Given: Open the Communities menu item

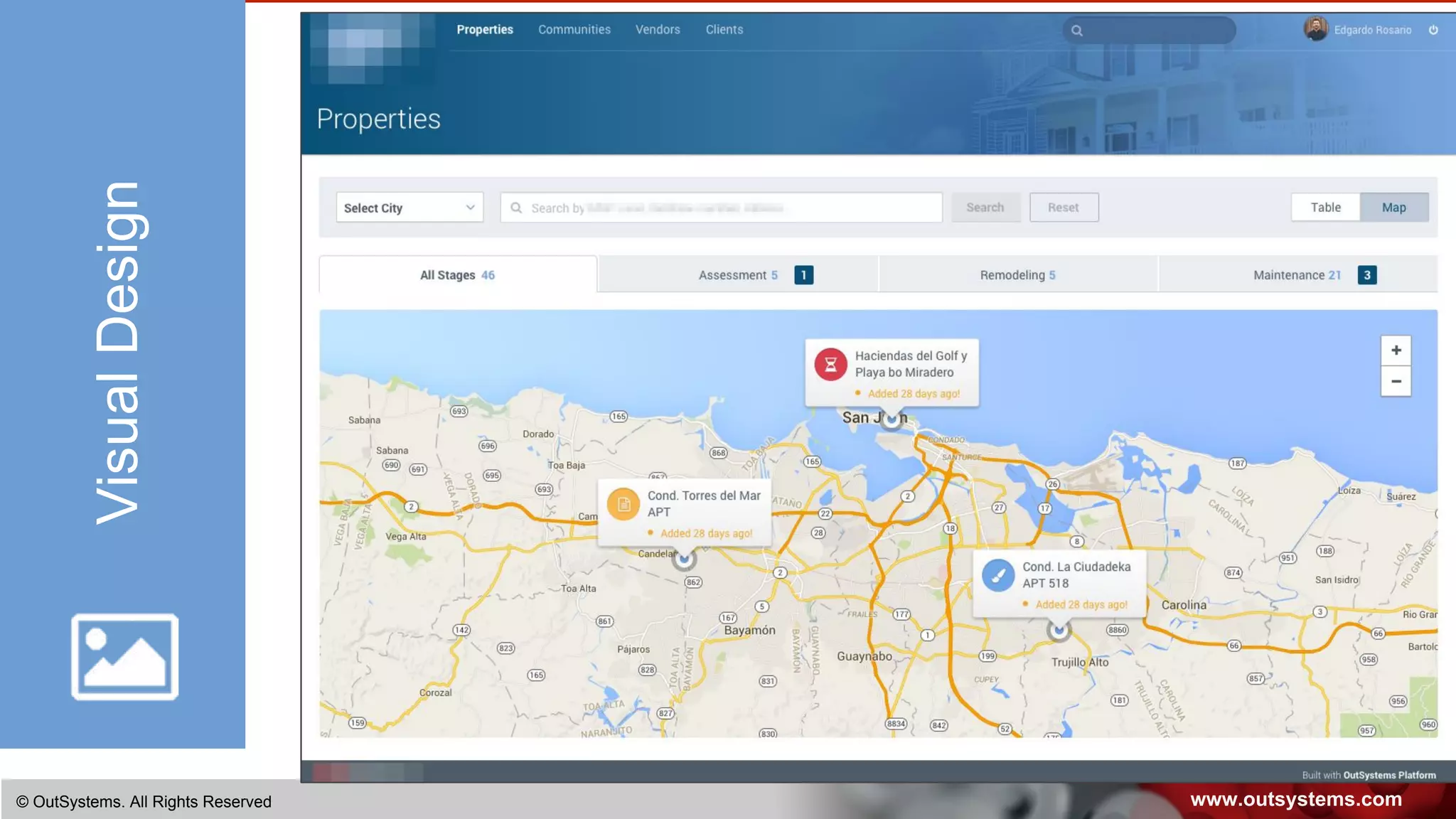Looking at the screenshot, I should (574, 30).
